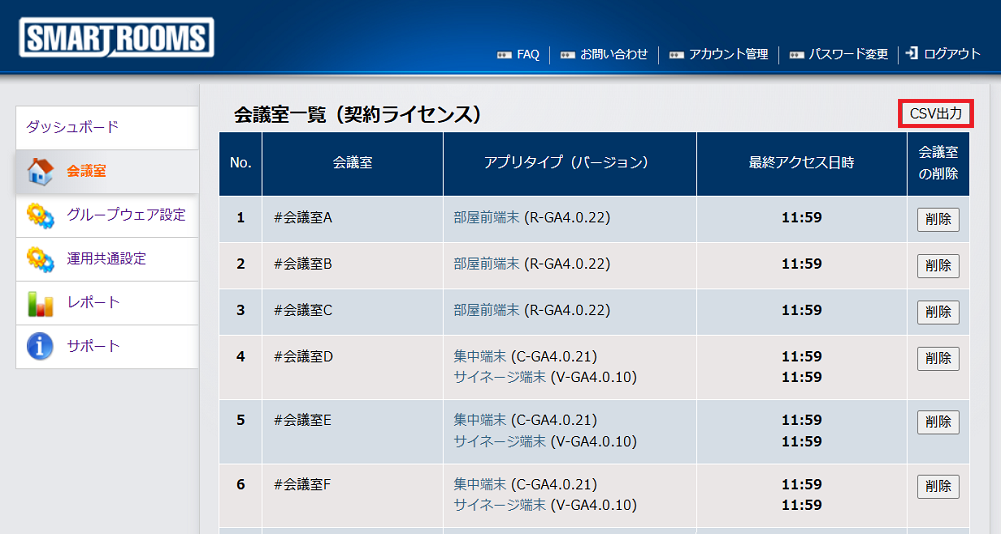Click the small icon beside FAQ
This screenshot has height=534, width=1001.
[x=504, y=55]
